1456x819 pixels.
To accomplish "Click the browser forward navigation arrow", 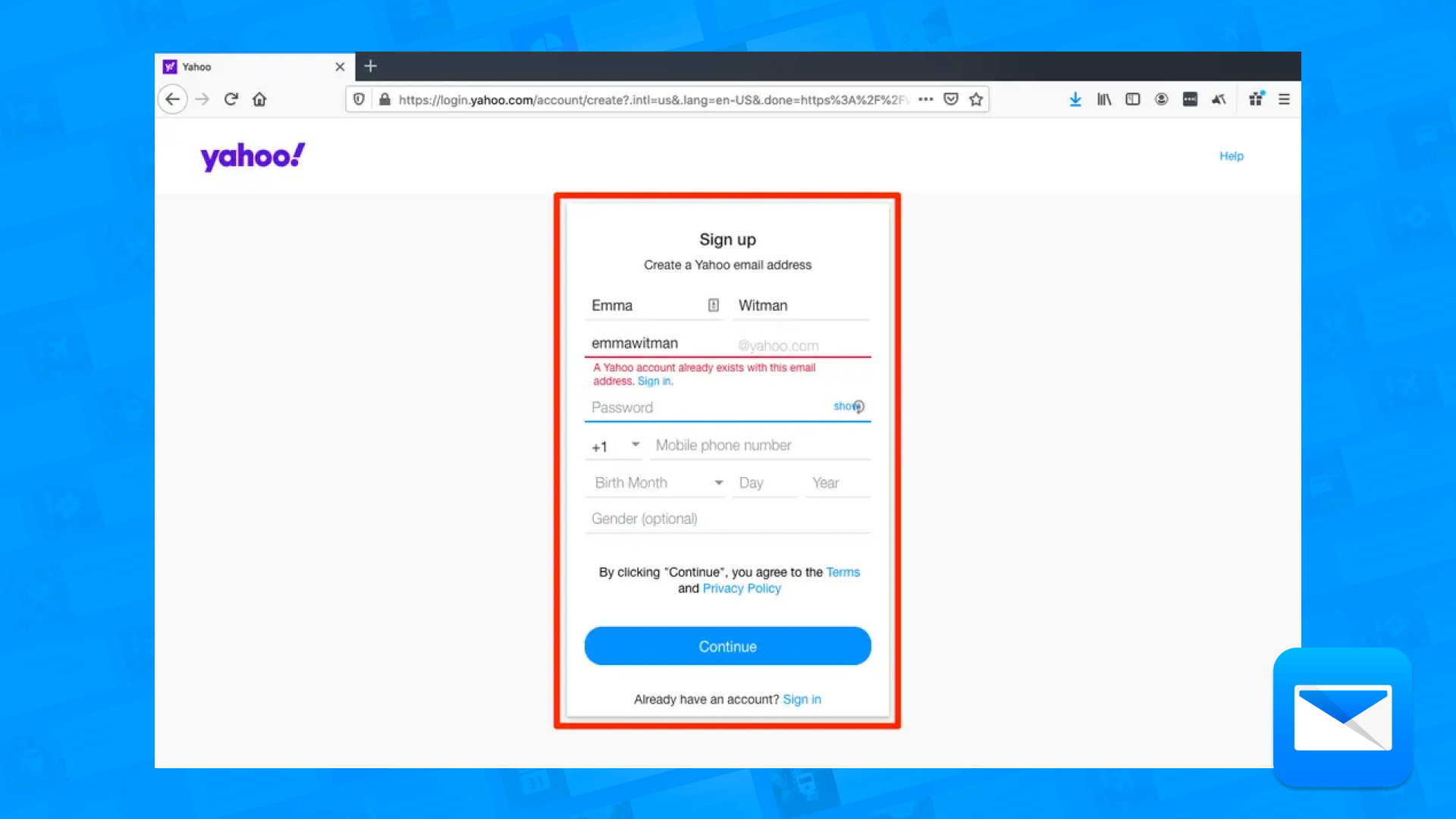I will pos(201,99).
